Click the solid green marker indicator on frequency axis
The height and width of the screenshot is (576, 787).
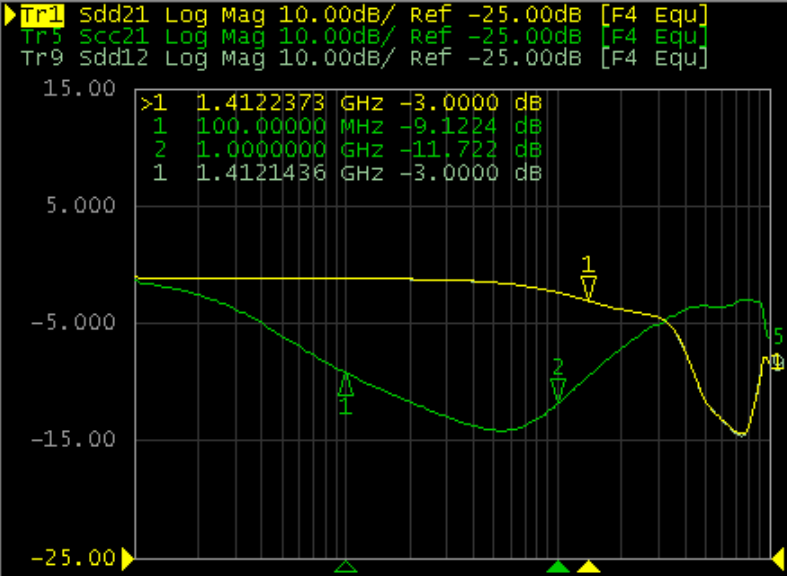[559, 567]
